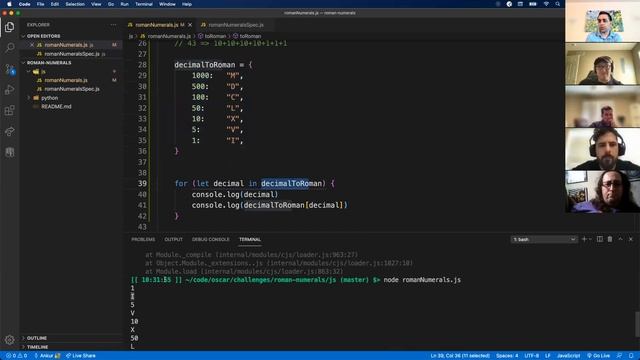Open romanNumeralsSpec.js in js folder tree
Screen dimensions: 640x360
[x=72, y=89]
